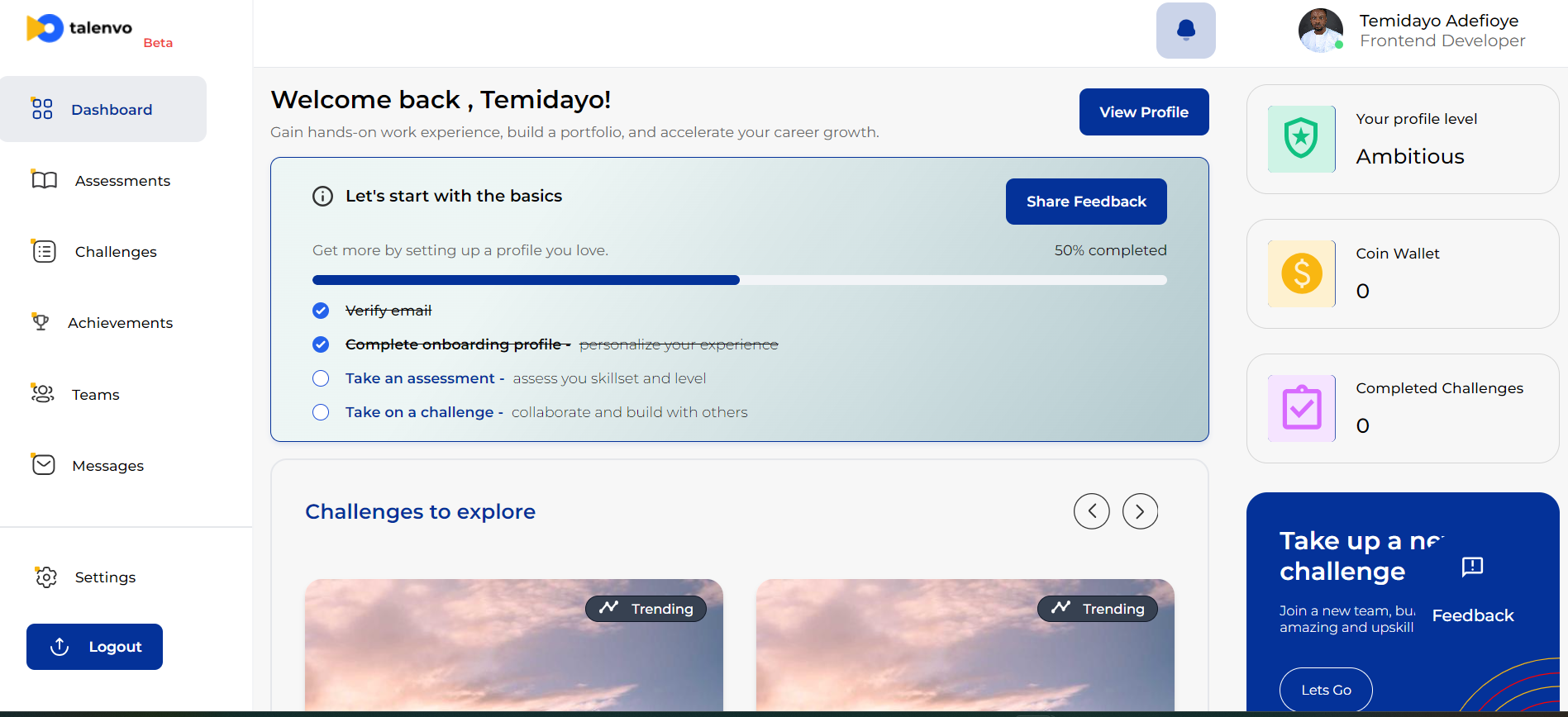Click the Teams people icon
This screenshot has width=1568, height=717.
[x=42, y=393]
